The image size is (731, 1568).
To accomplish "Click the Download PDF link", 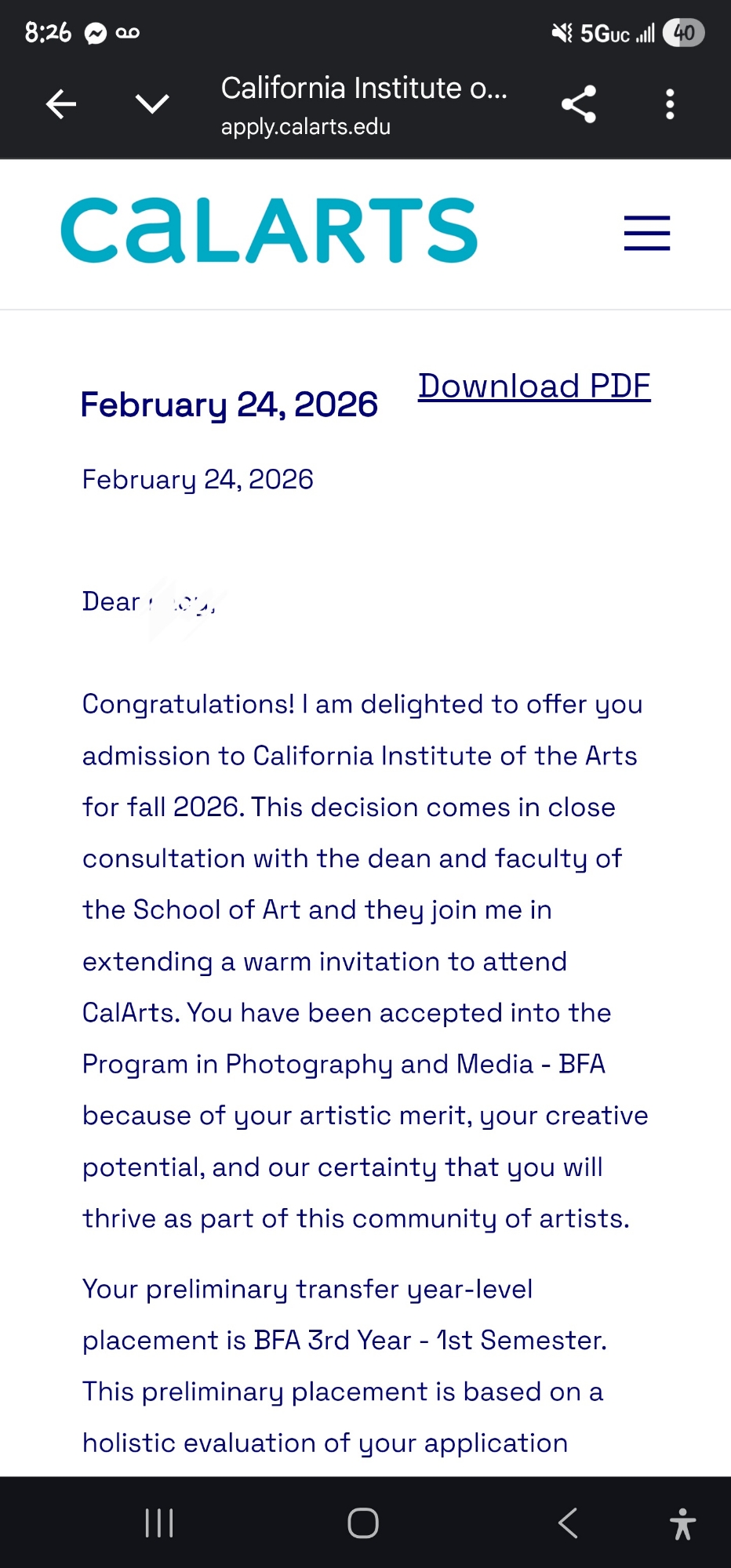I will tap(534, 387).
